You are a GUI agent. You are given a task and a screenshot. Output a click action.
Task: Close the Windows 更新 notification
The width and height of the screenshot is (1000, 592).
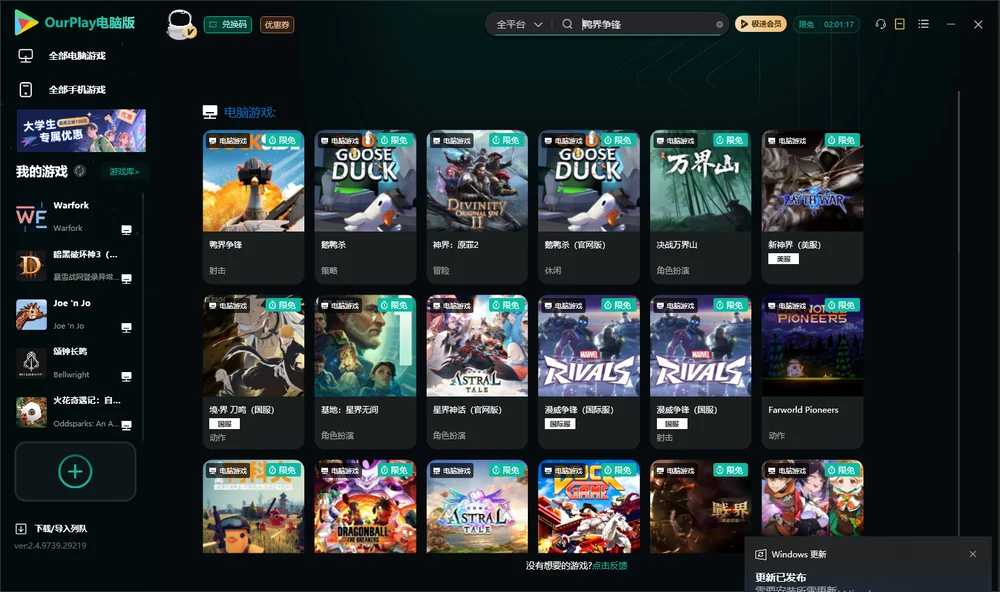(x=973, y=554)
